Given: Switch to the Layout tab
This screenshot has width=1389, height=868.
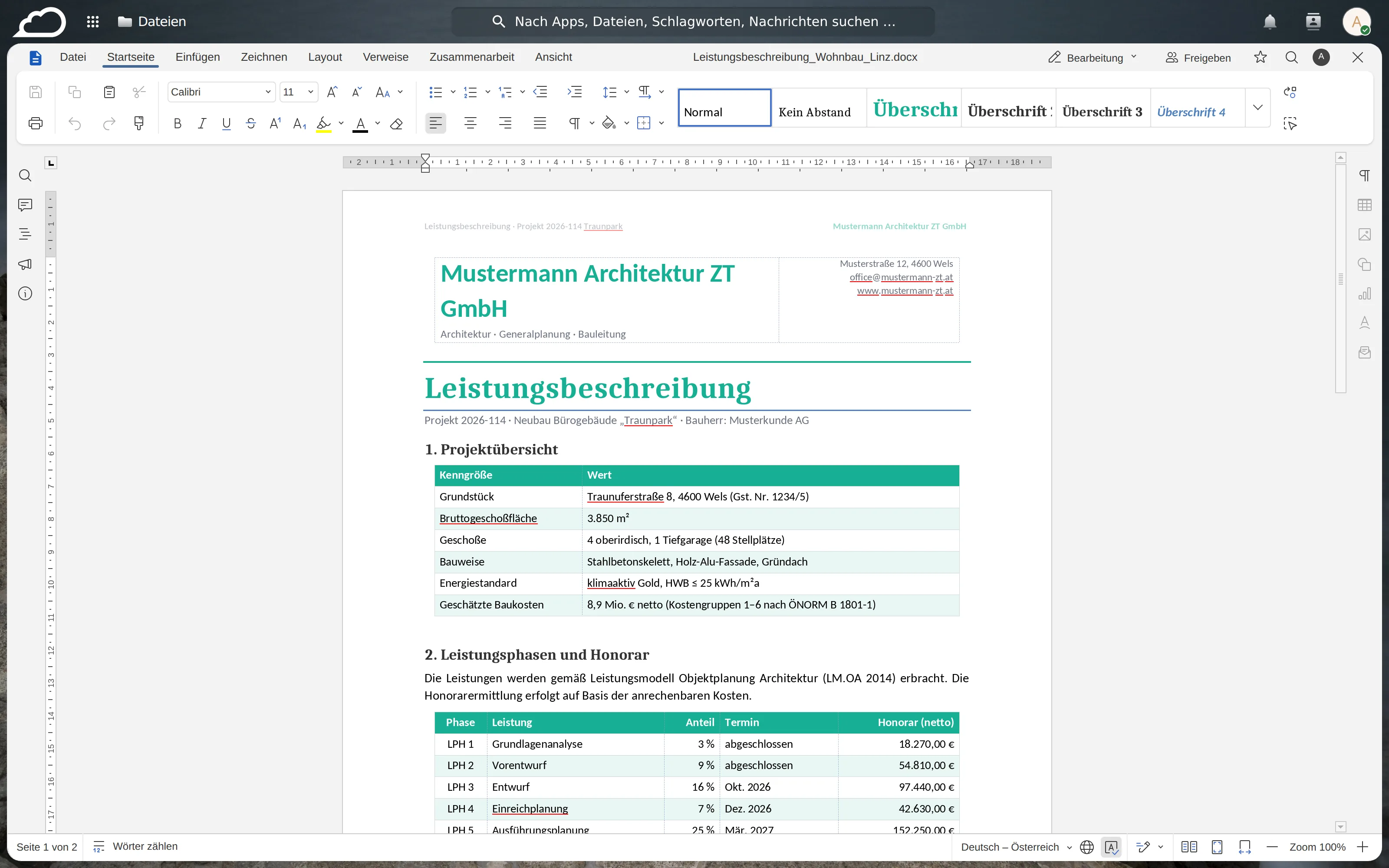Looking at the screenshot, I should pos(325,57).
